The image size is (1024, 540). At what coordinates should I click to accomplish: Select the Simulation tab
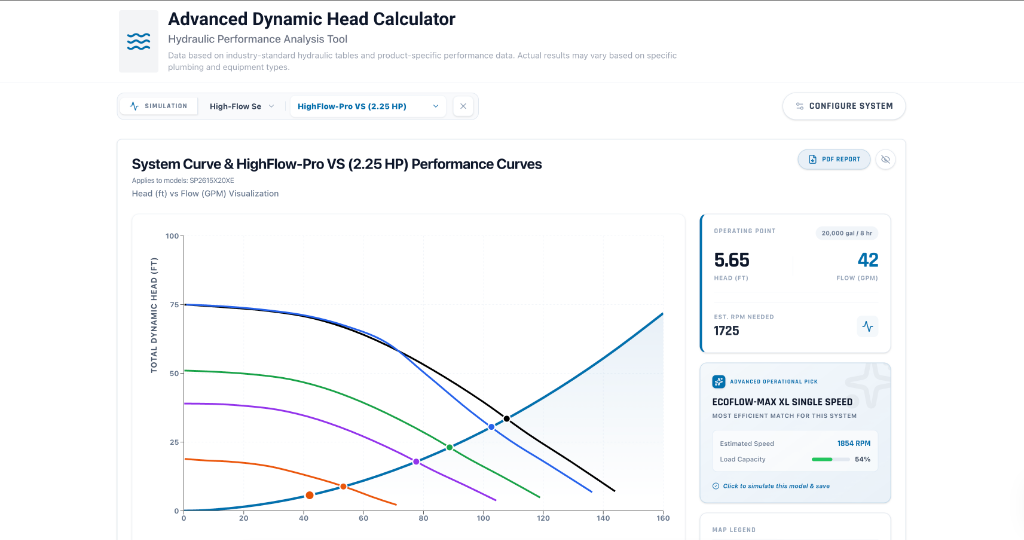tap(159, 106)
